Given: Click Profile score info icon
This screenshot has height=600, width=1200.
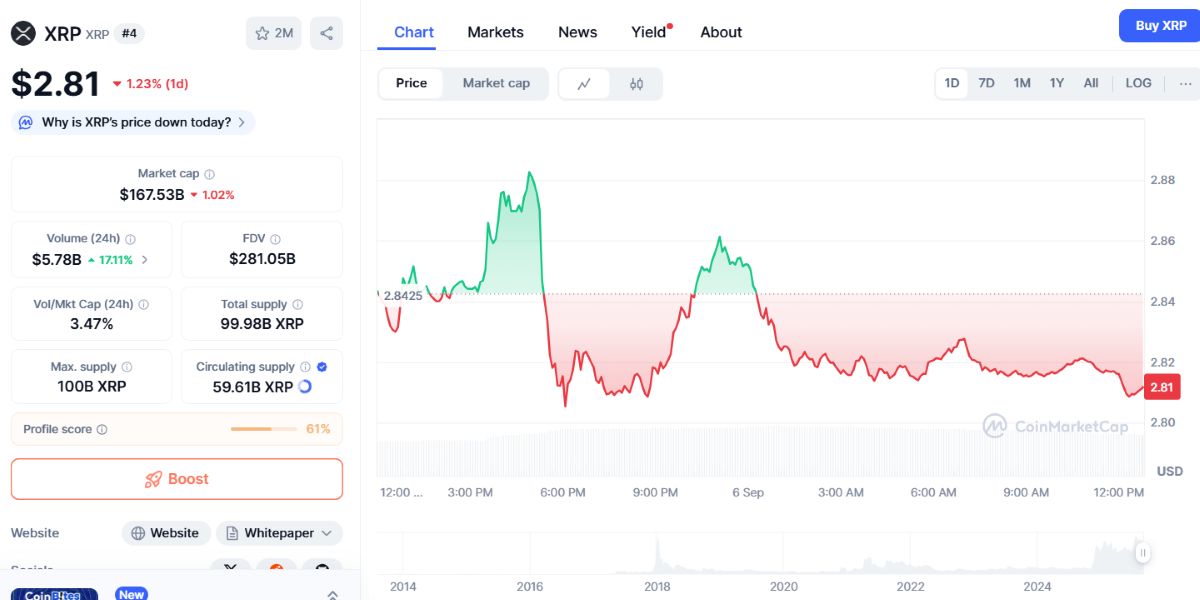Looking at the screenshot, I should pos(102,429).
